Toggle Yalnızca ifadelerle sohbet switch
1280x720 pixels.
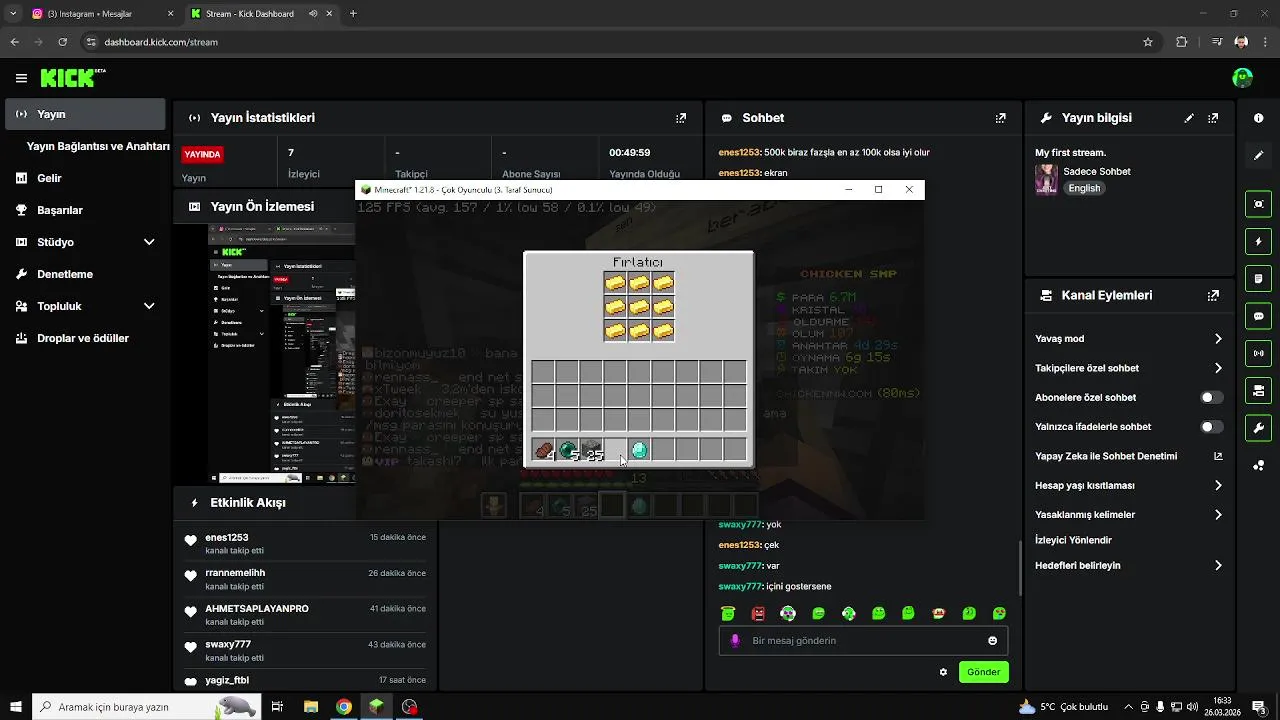1211,427
